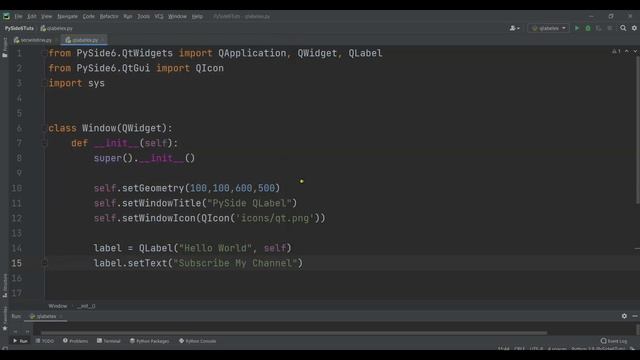
Task: Open IDE settings gear in top toolbar
Action: pyautogui.click(x=634, y=28)
